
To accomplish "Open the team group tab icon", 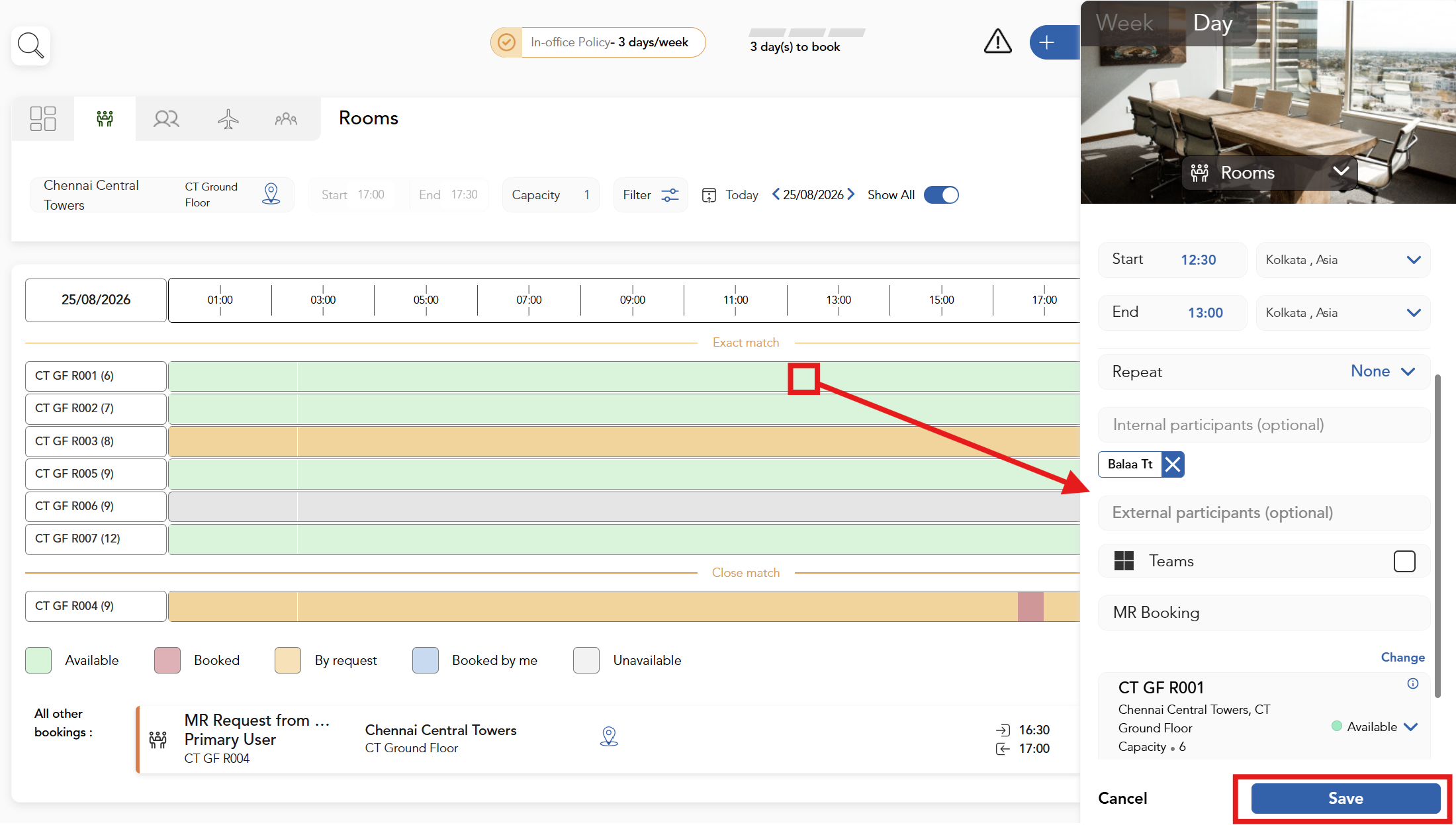I will click(x=286, y=118).
